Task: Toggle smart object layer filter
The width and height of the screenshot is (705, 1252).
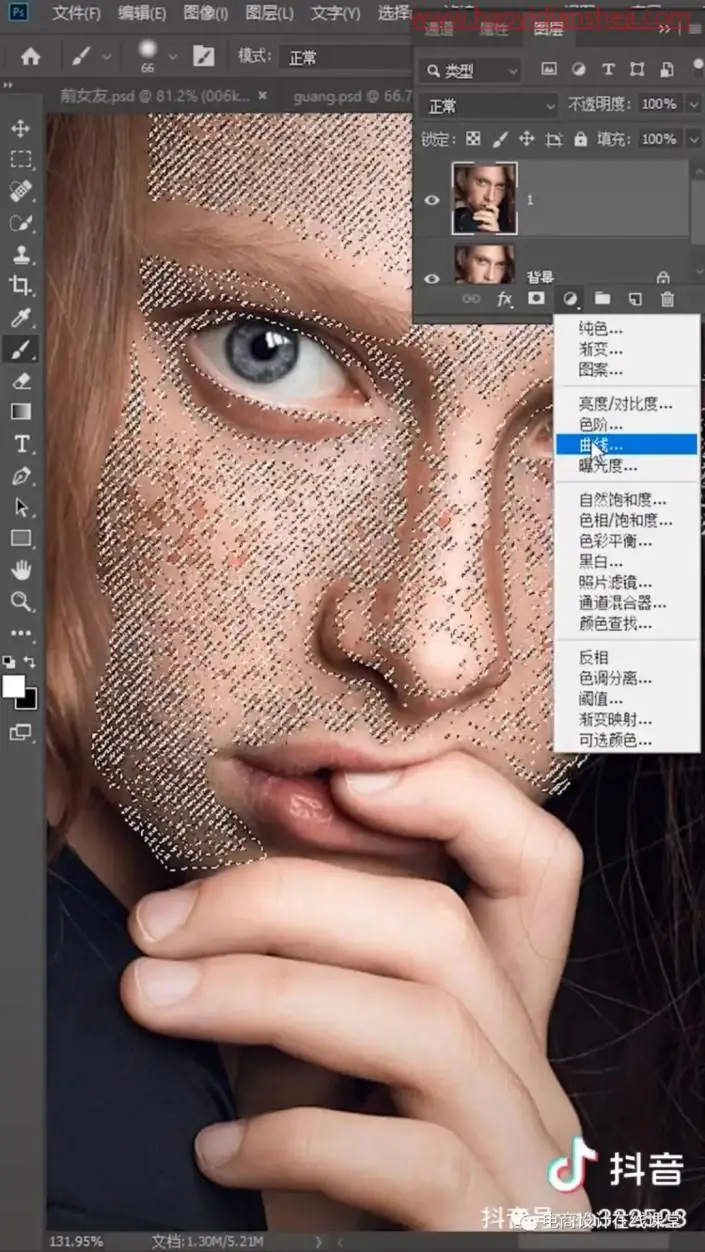Action: click(x=667, y=70)
